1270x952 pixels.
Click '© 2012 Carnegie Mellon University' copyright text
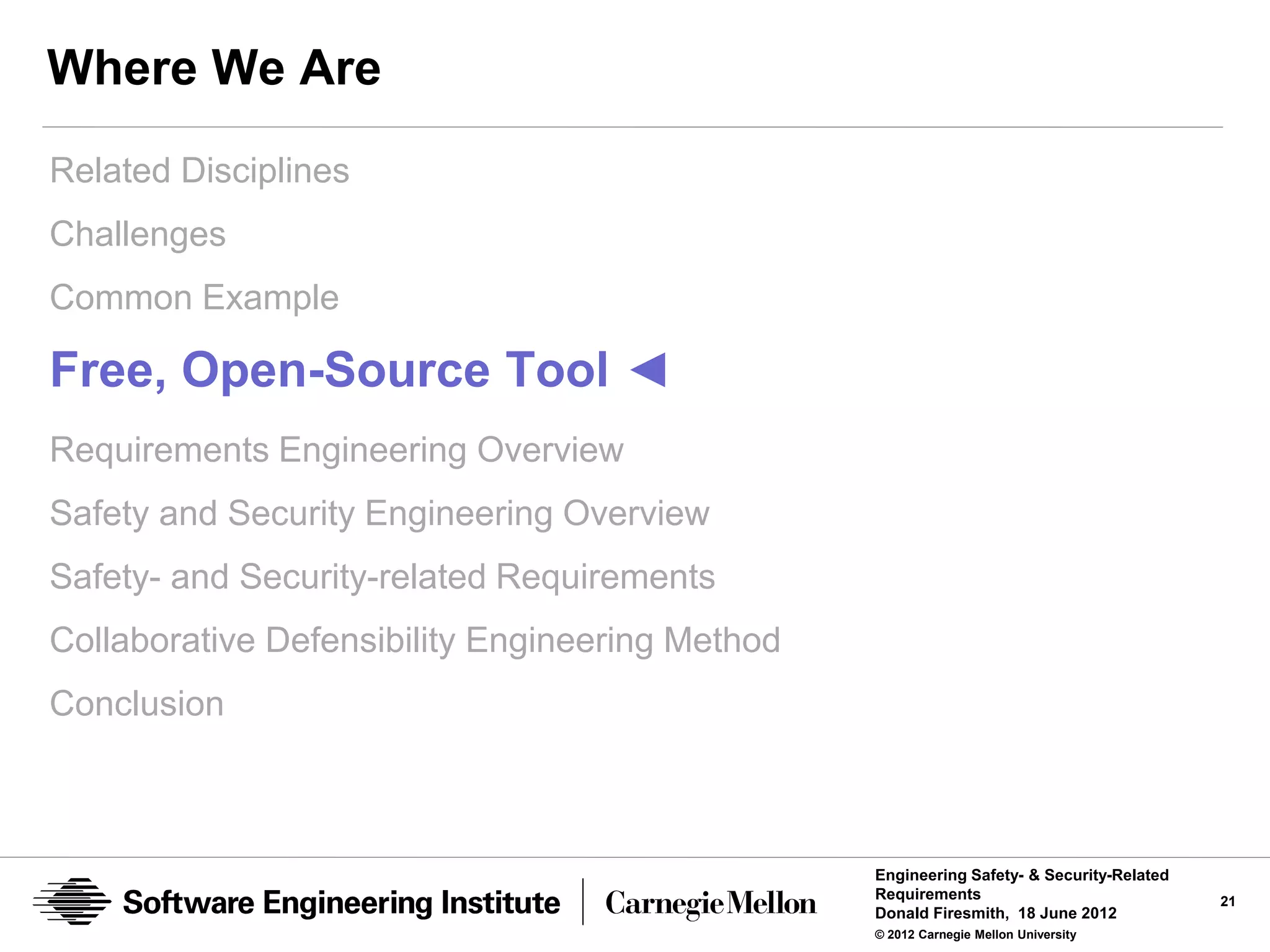click(975, 935)
